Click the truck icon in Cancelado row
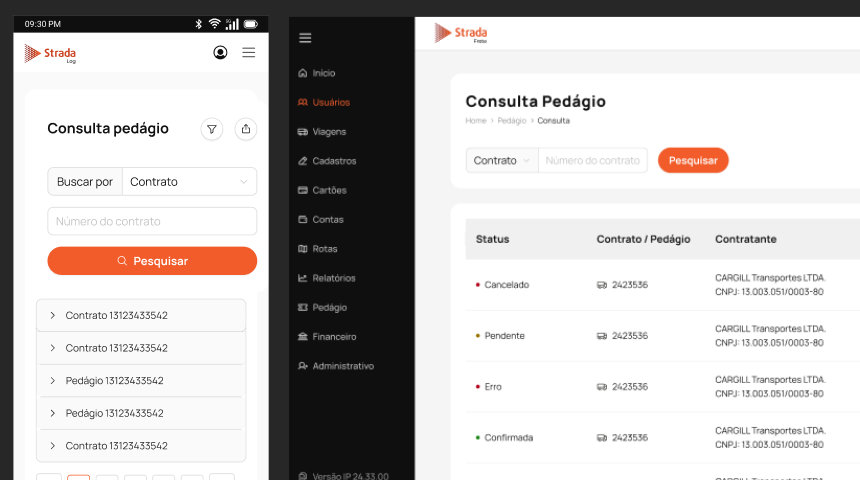The image size is (860, 480). pos(602,285)
